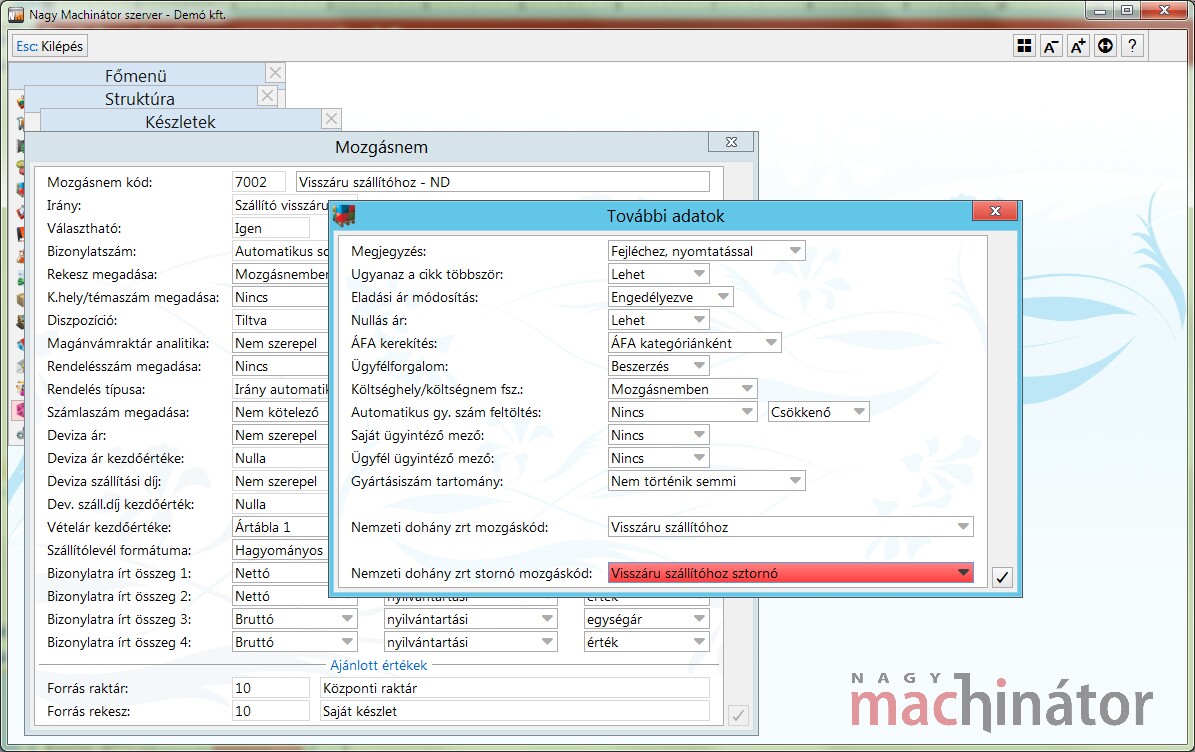Open Eladási ár módosítás dropdown
The height and width of the screenshot is (752, 1195).
(x=671, y=297)
